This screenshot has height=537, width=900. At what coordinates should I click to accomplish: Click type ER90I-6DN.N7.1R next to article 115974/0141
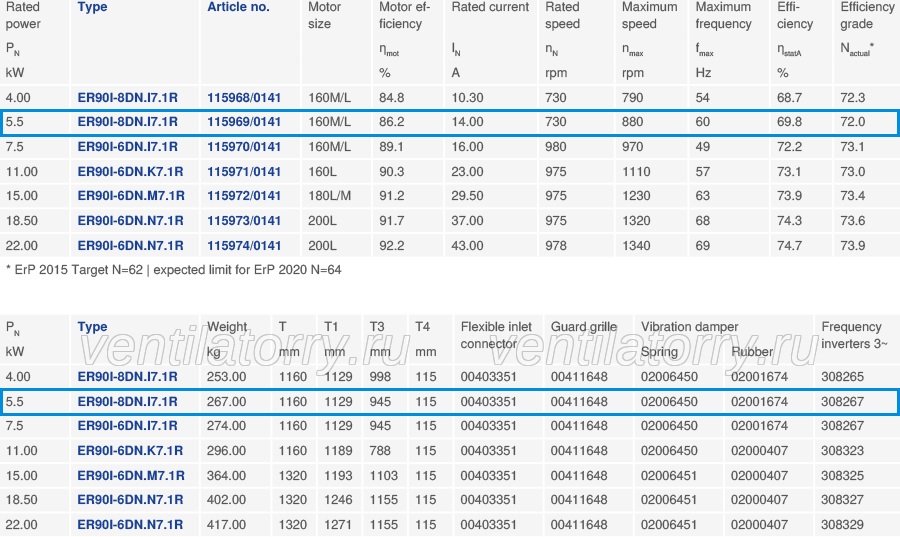click(x=130, y=246)
